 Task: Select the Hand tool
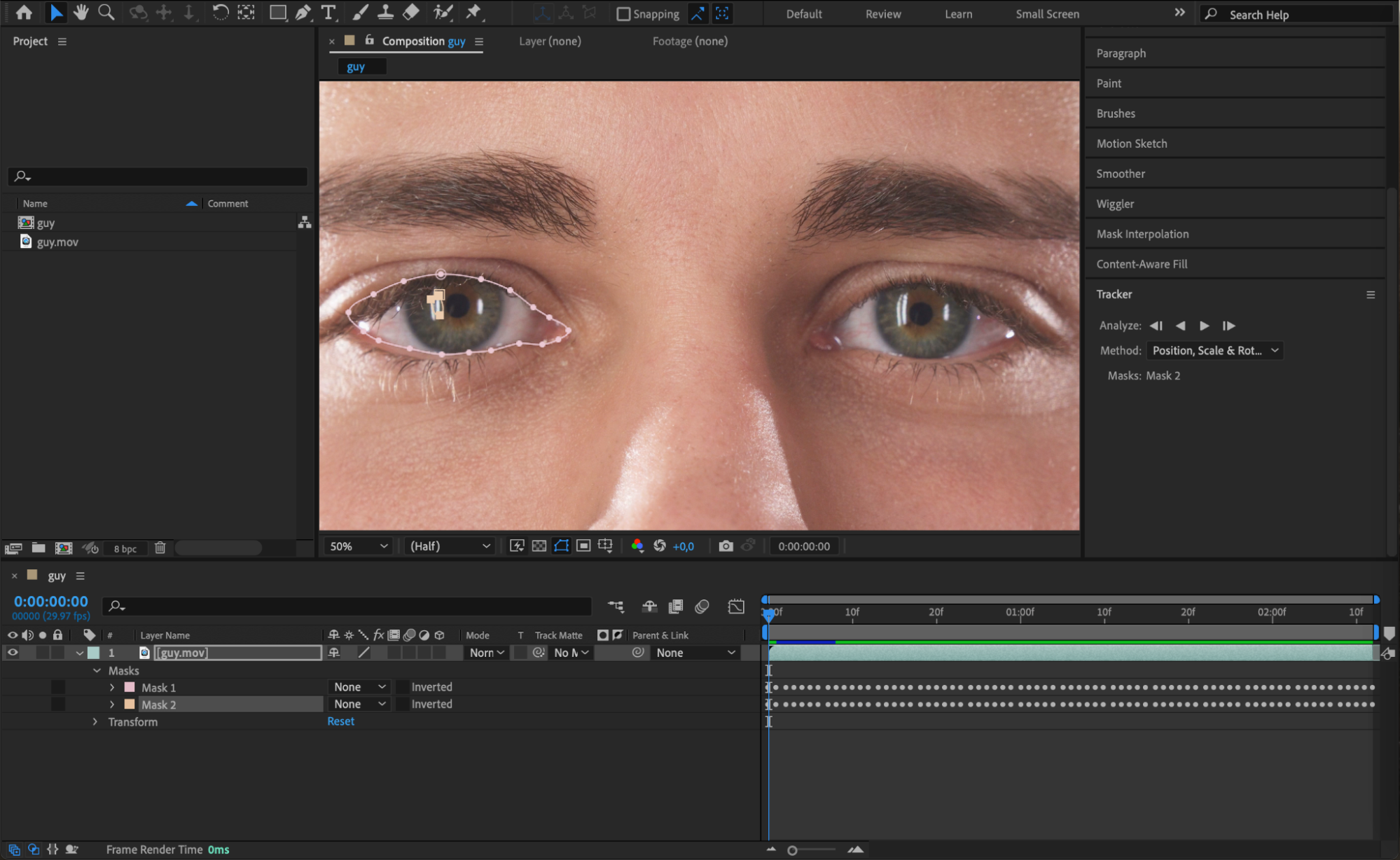(x=81, y=13)
